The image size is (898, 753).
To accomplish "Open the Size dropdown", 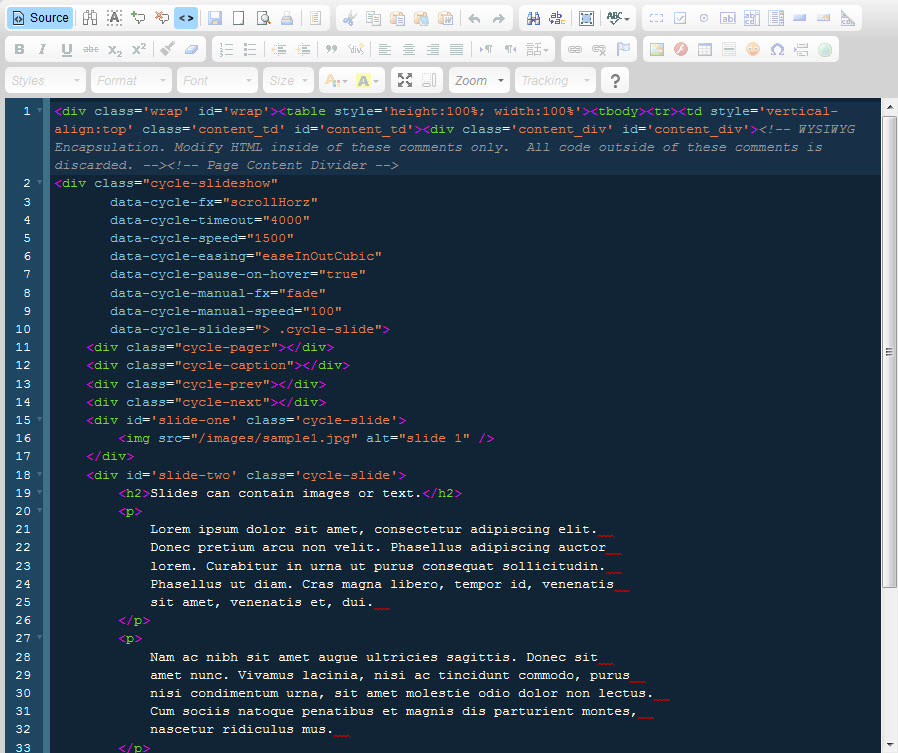I will tap(288, 81).
